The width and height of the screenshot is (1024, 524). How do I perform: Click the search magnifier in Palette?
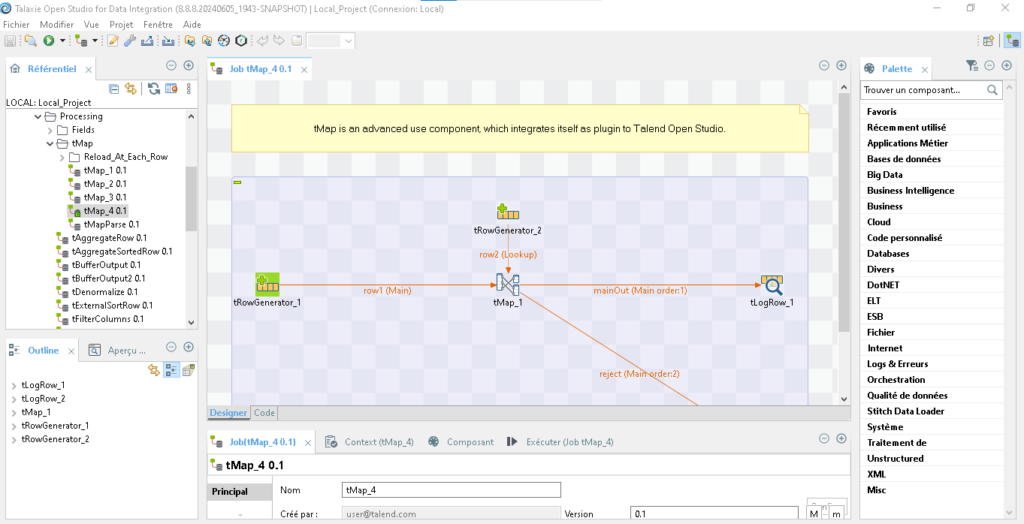(x=993, y=90)
